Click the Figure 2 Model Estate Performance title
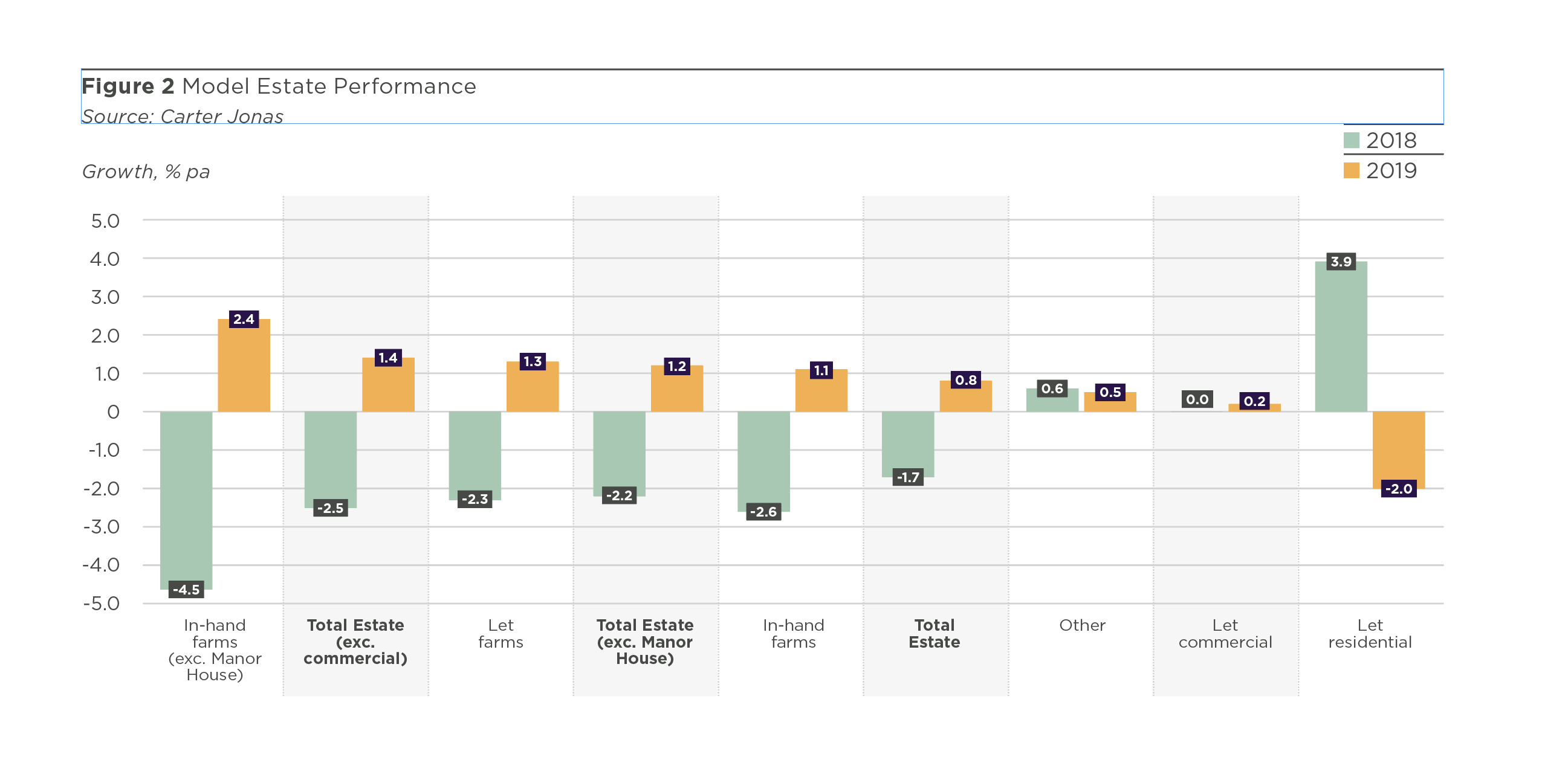 pyautogui.click(x=279, y=86)
